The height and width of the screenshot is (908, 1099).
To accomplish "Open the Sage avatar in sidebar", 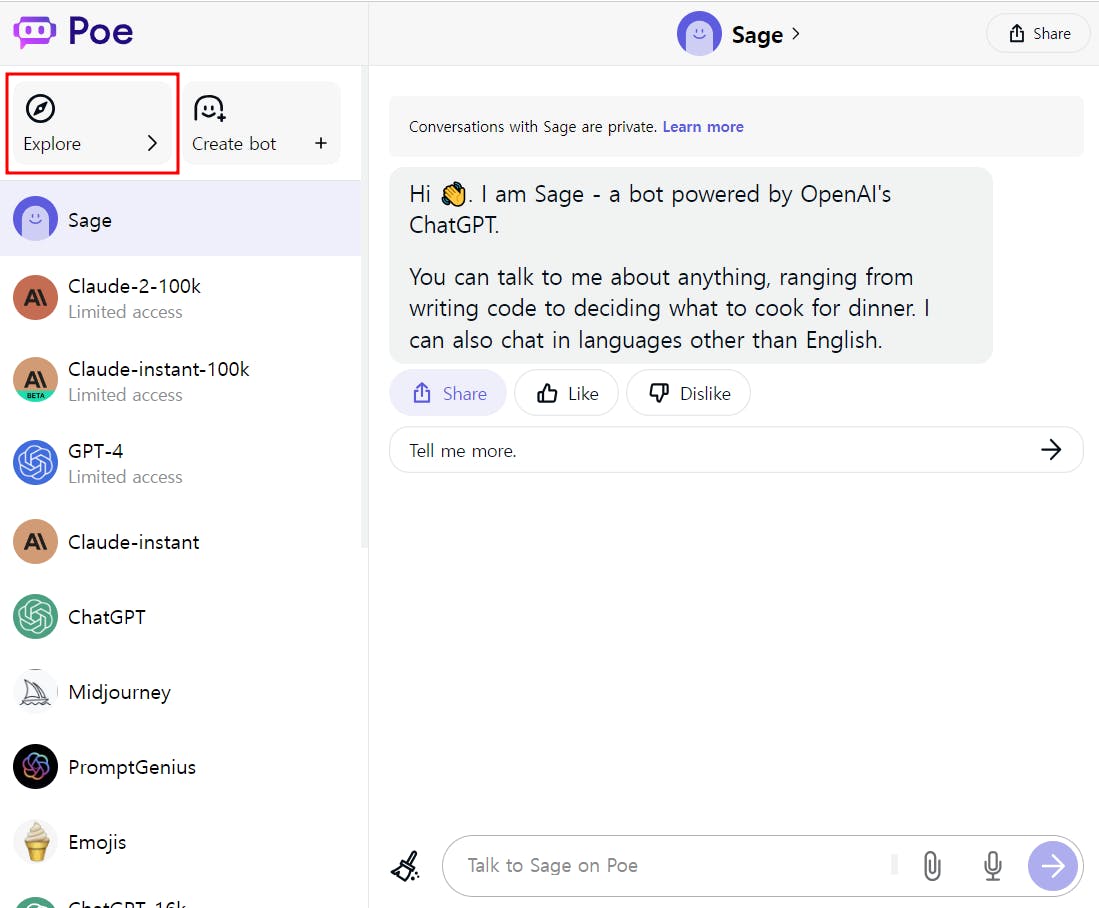I will click(35, 219).
